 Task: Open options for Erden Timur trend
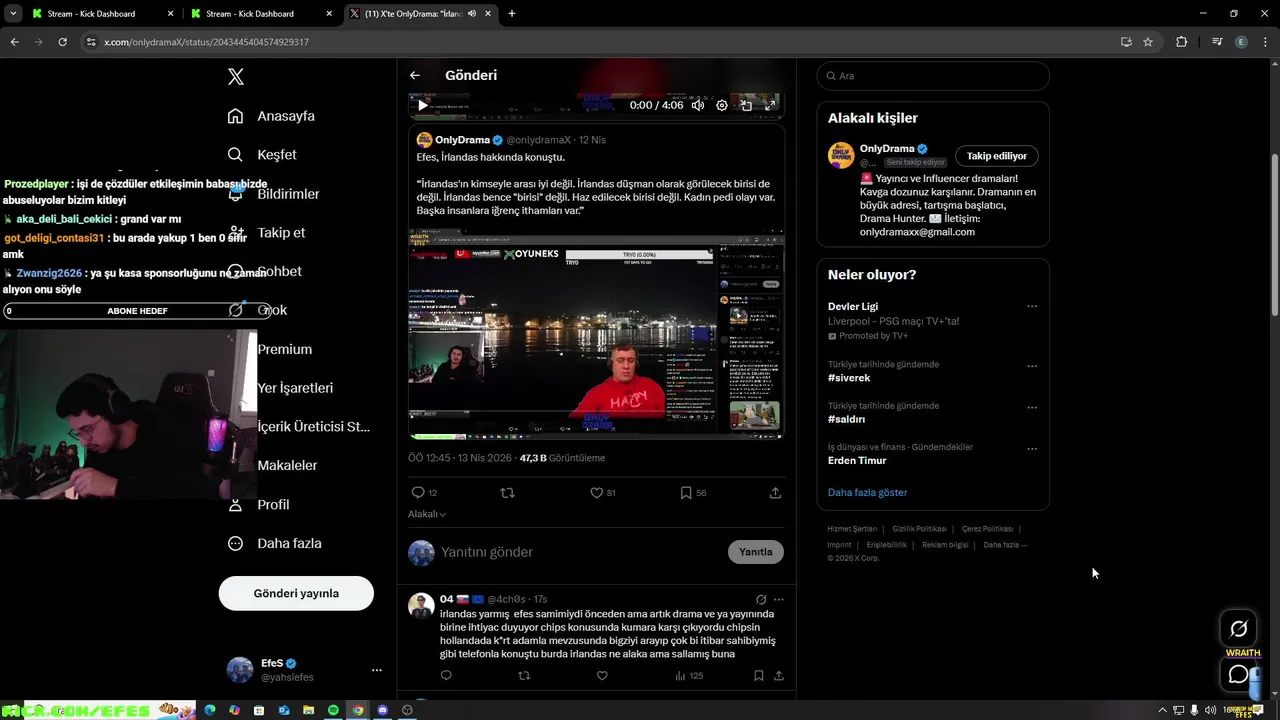pos(1032,449)
